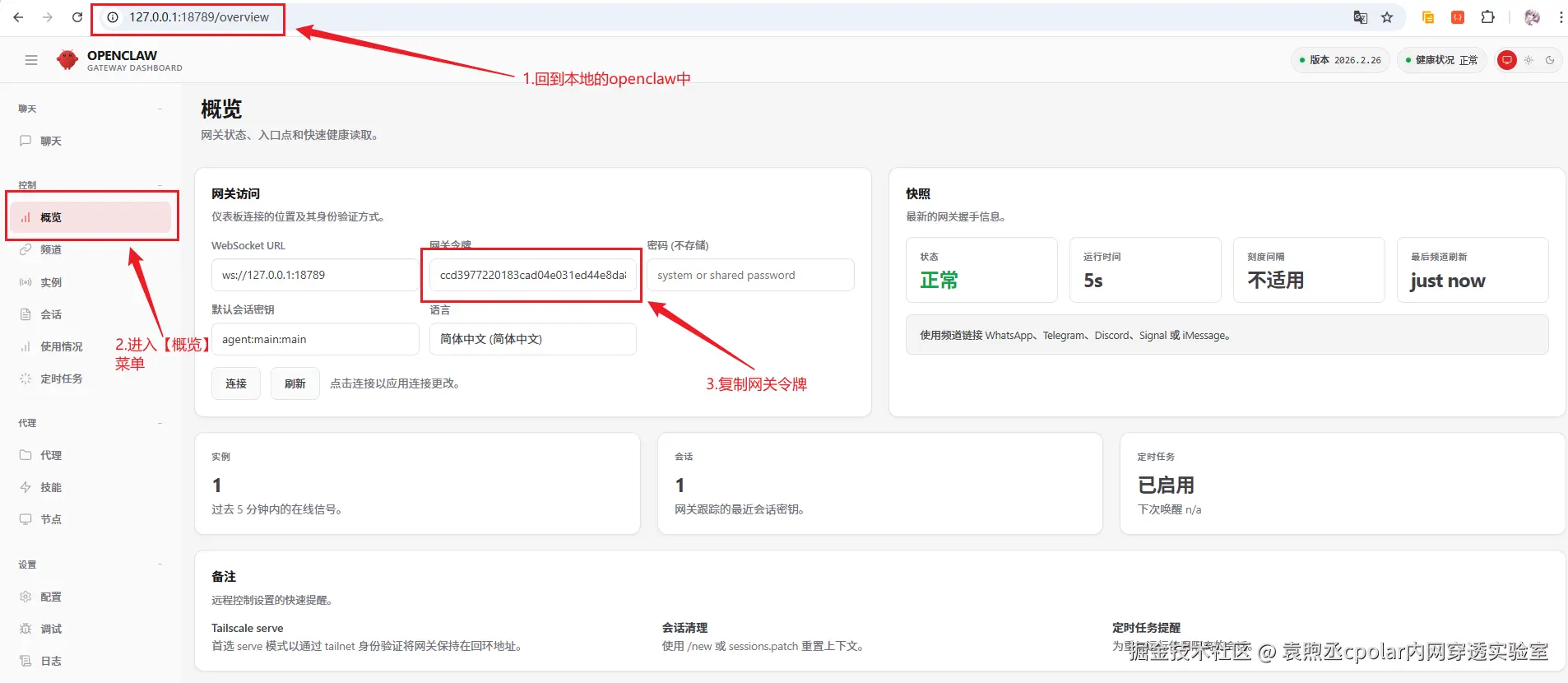Open 概览 overview in sidebar
This screenshot has height=683, width=1568.
[90, 217]
